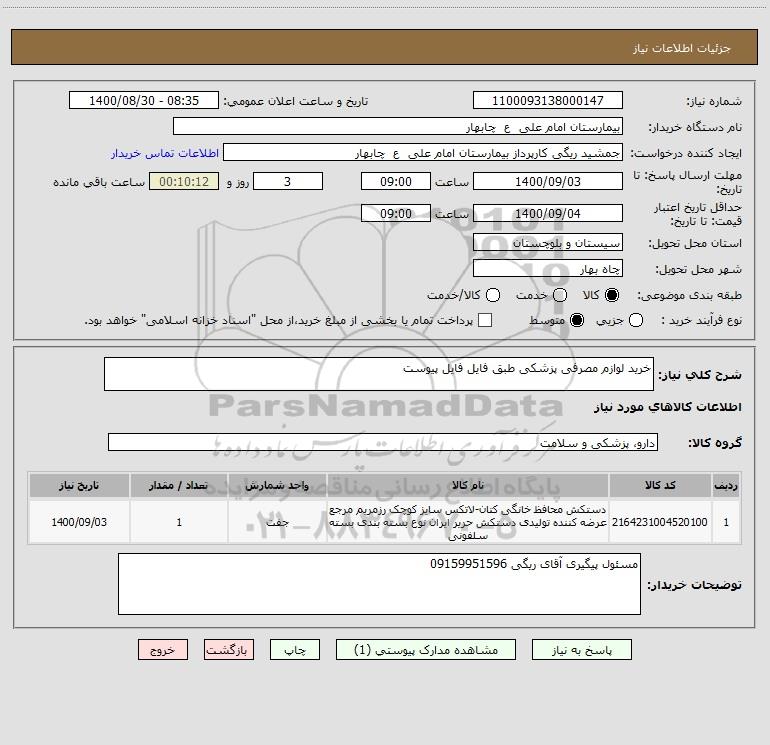The width and height of the screenshot is (770, 745).
Task: Click the پاسخ به نیاز button
Action: click(x=581, y=650)
